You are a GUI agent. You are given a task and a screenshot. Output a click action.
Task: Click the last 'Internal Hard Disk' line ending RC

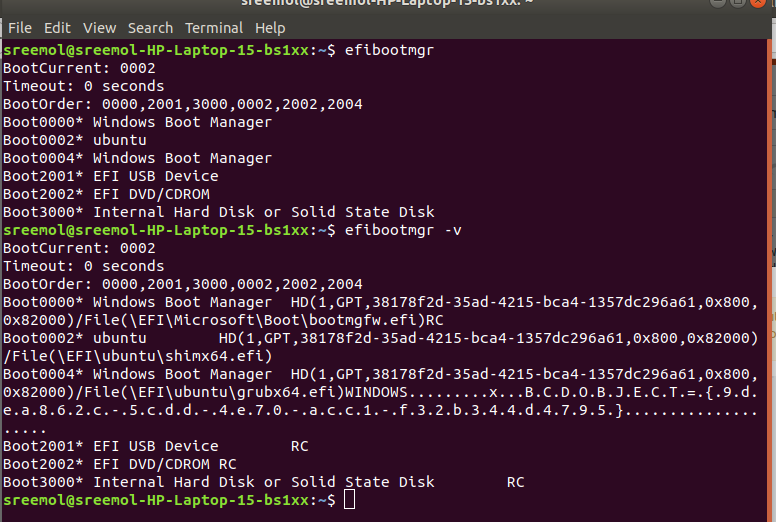[x=264, y=482]
